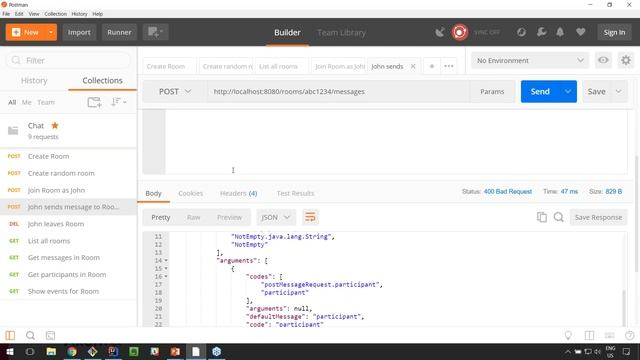Image resolution: width=640 pixels, height=360 pixels.
Task: Switch to the Create Room request tab
Action: point(169,66)
